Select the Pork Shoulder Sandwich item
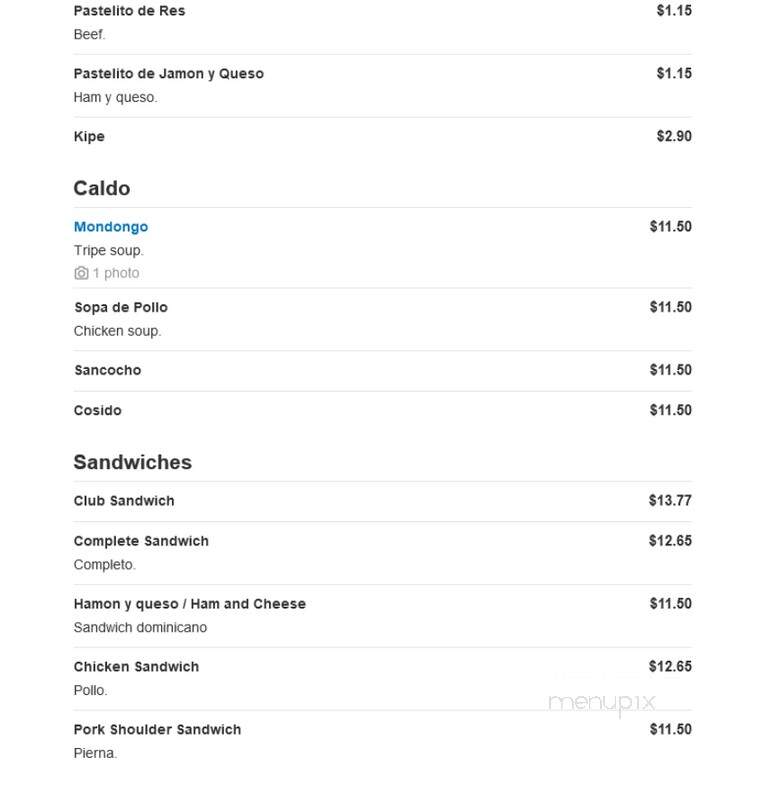The image size is (781, 785). pyautogui.click(x=157, y=730)
